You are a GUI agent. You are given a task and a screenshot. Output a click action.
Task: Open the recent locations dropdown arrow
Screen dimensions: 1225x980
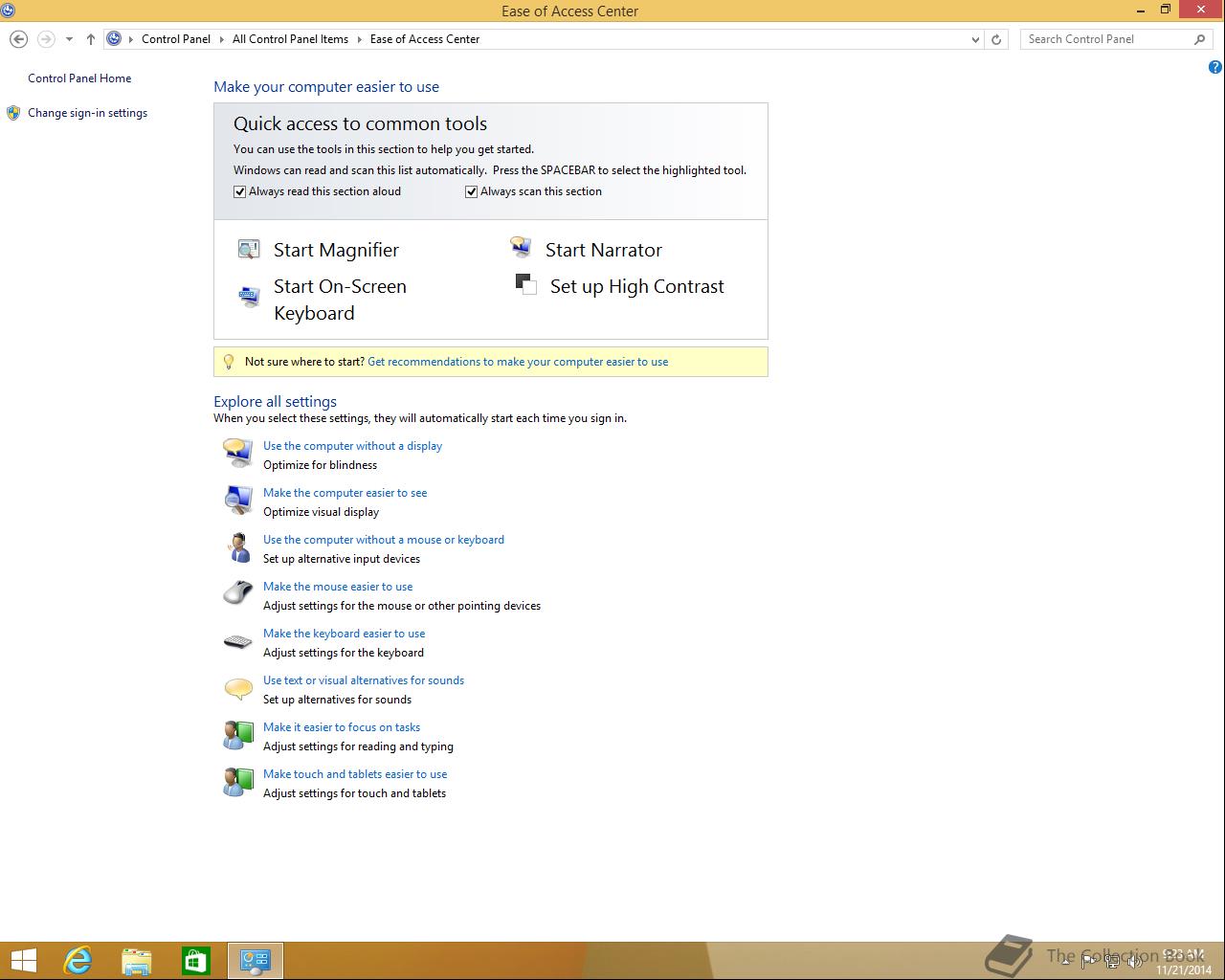69,39
